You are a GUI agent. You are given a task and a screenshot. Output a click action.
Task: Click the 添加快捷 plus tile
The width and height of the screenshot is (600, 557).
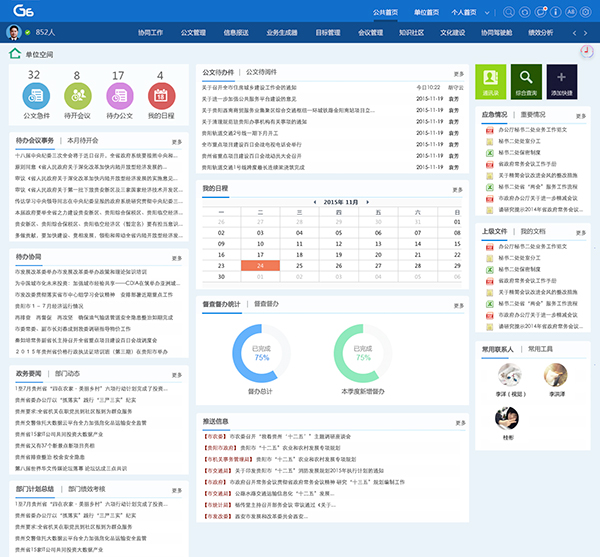tap(562, 82)
